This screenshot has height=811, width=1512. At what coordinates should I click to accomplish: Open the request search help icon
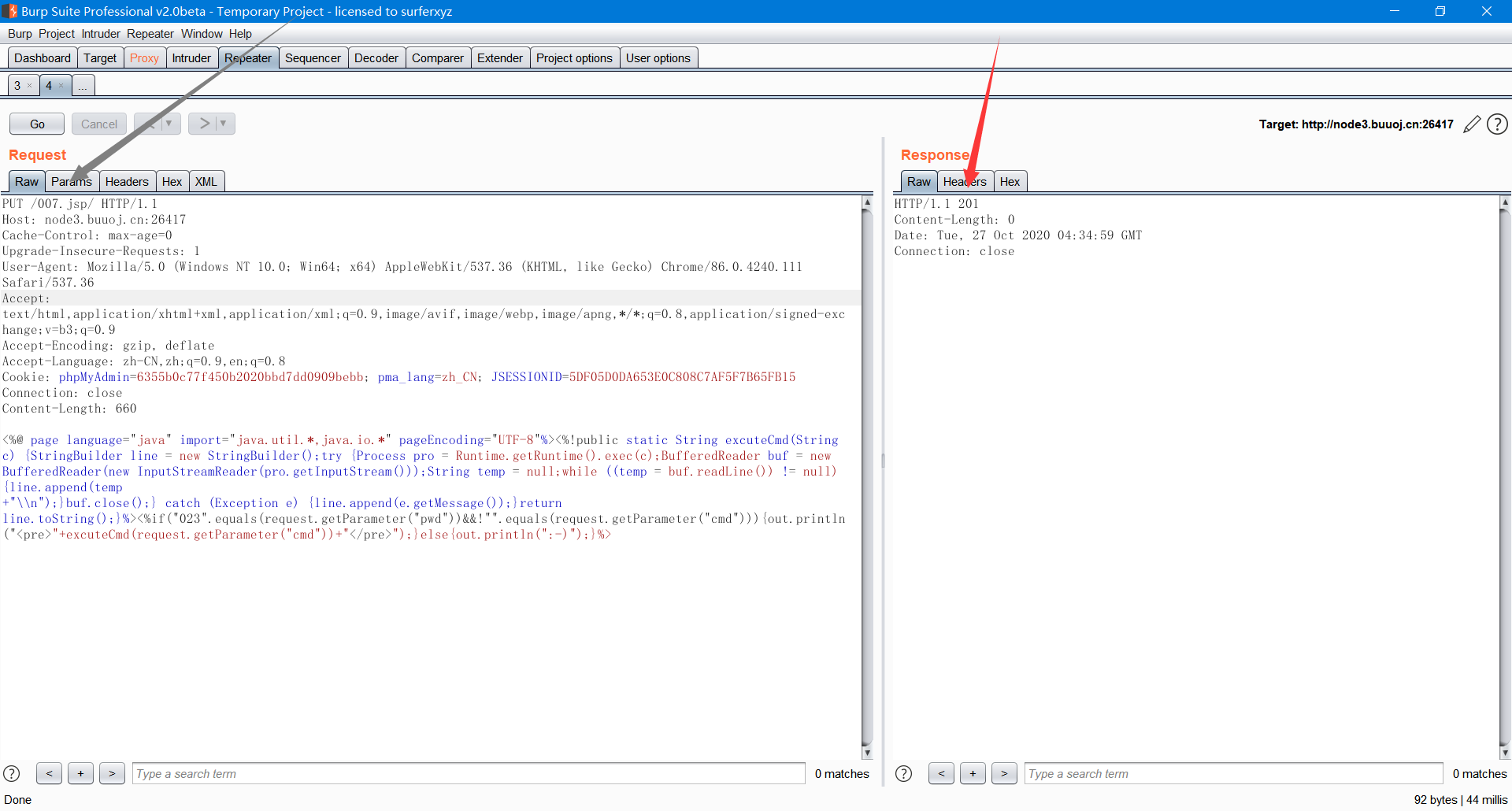click(12, 773)
